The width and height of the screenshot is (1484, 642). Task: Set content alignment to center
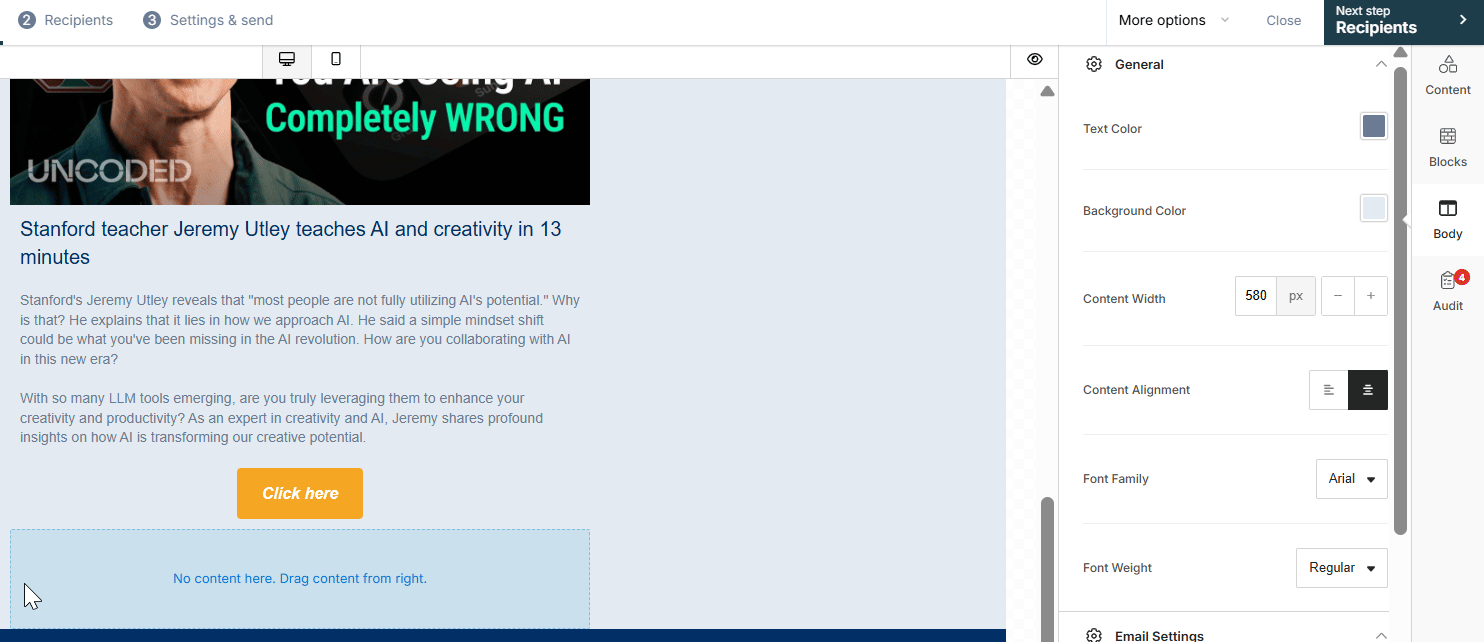1368,390
